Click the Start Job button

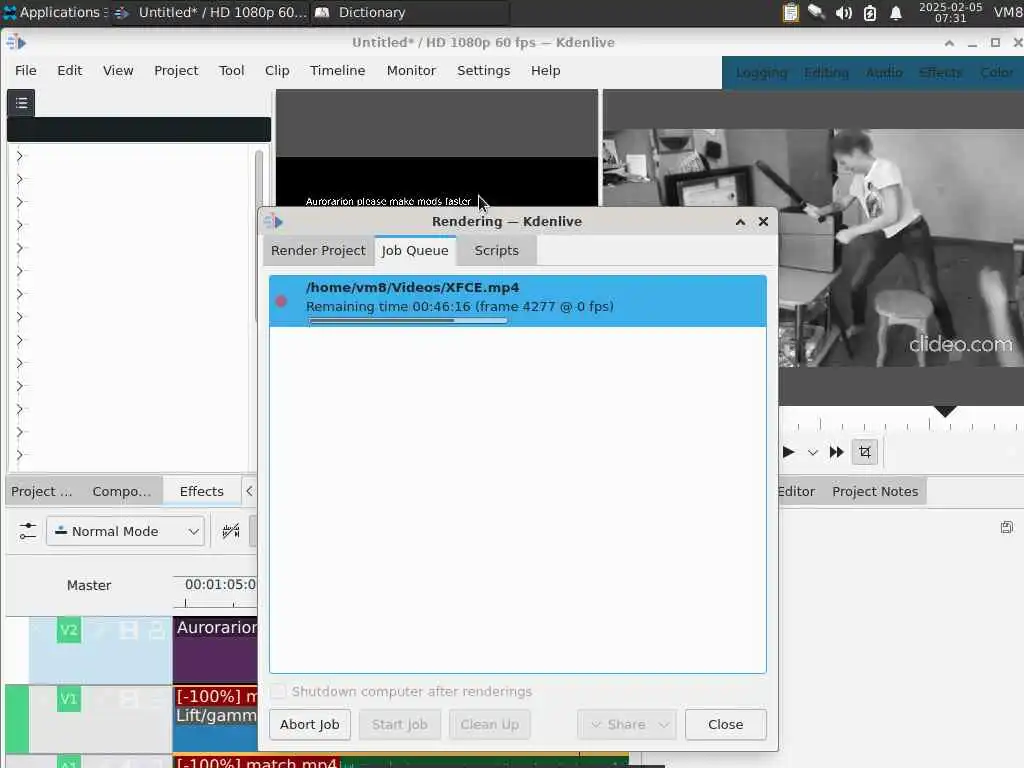point(400,724)
